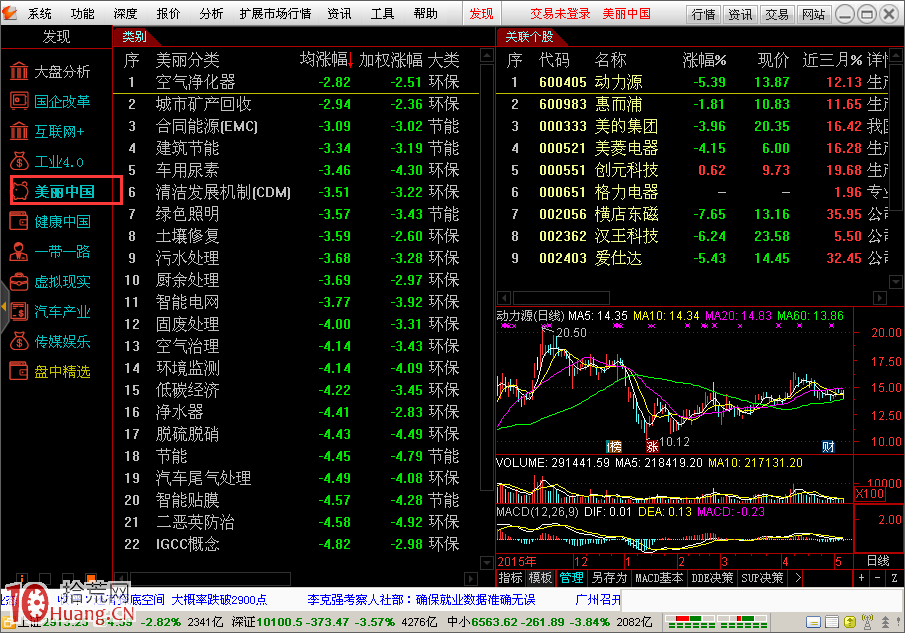Click the lock icon in the status bar
Viewport: 905px width, 633px height.
tap(9, 622)
